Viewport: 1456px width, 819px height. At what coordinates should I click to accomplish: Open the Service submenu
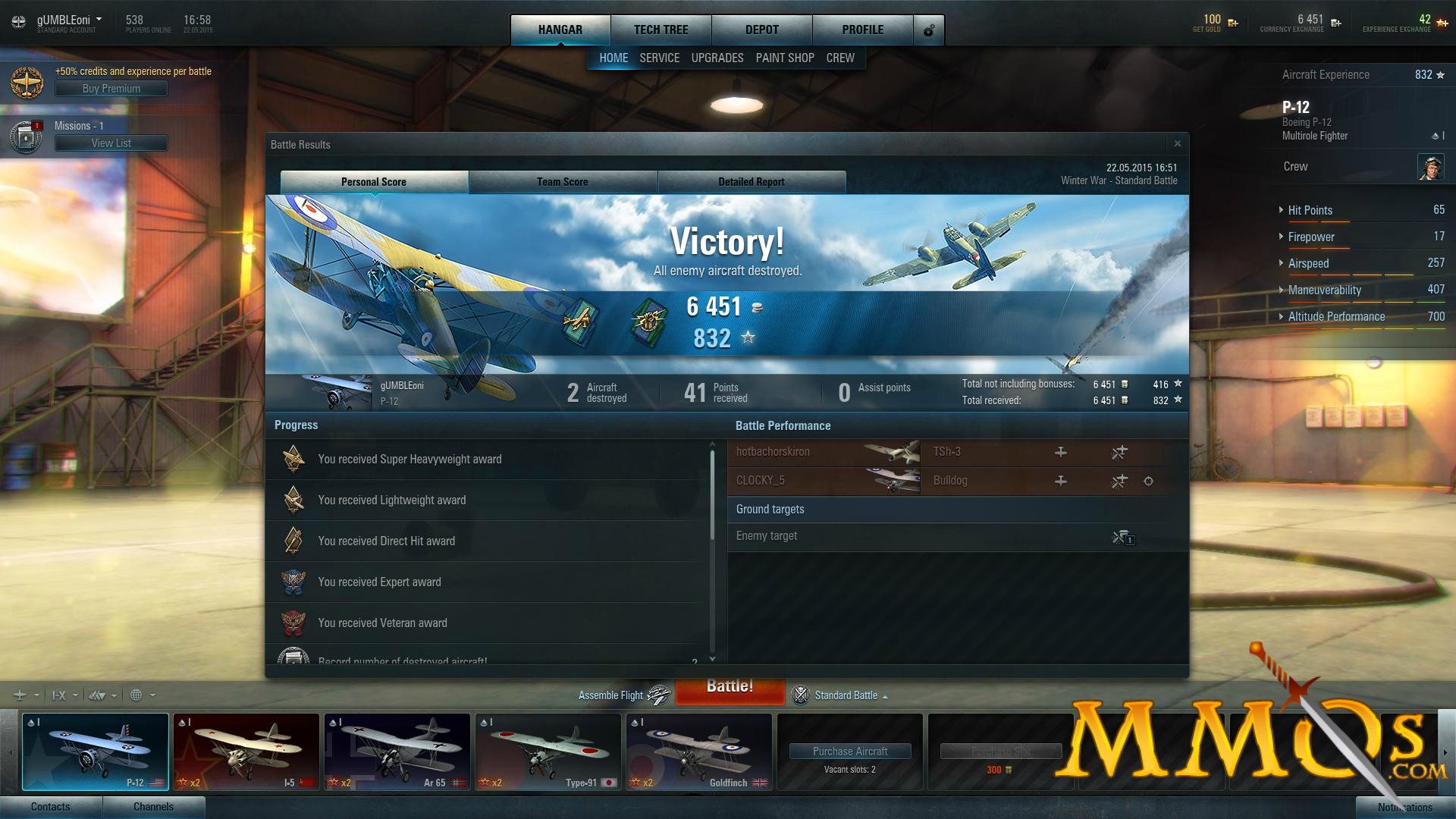tap(659, 58)
